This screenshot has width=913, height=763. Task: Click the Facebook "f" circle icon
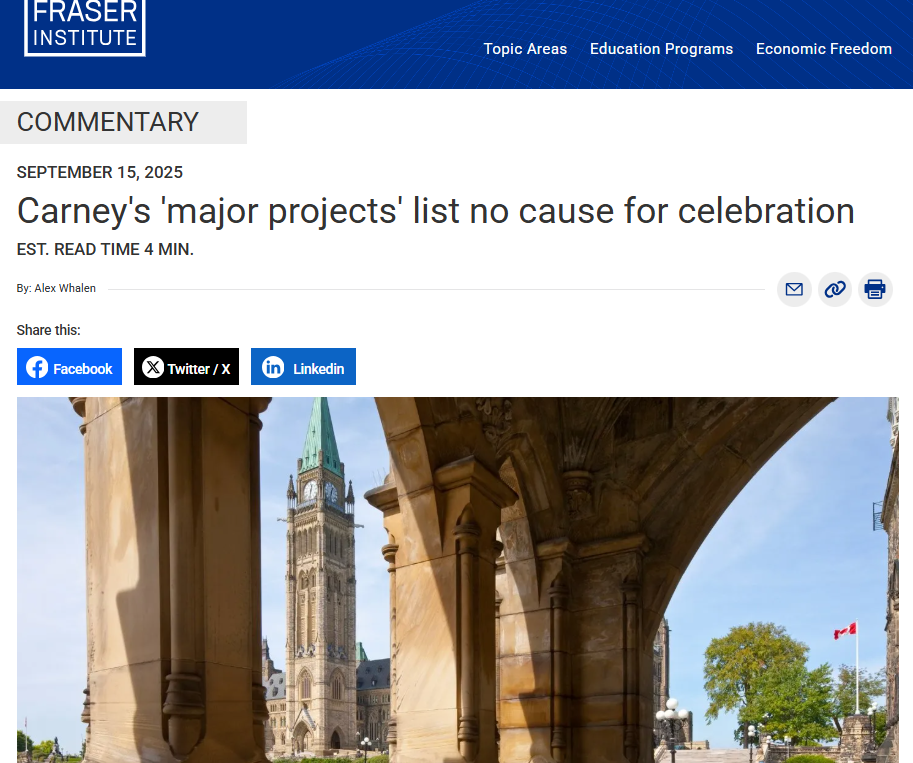point(36,366)
